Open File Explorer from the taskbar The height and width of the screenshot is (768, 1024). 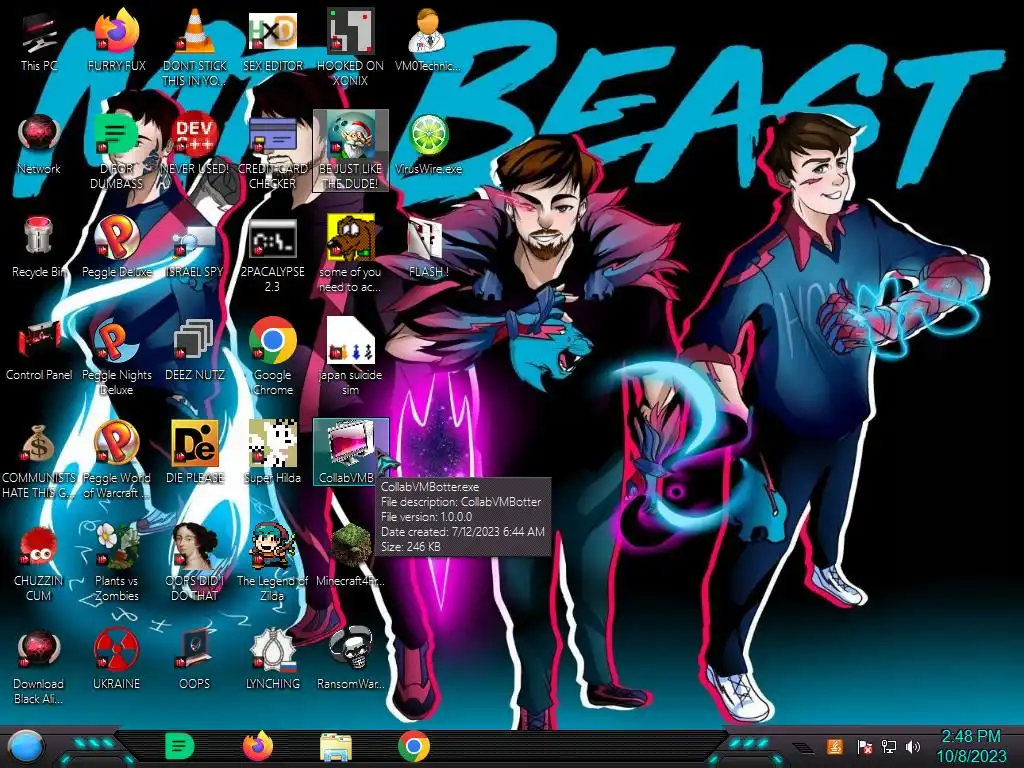click(336, 748)
